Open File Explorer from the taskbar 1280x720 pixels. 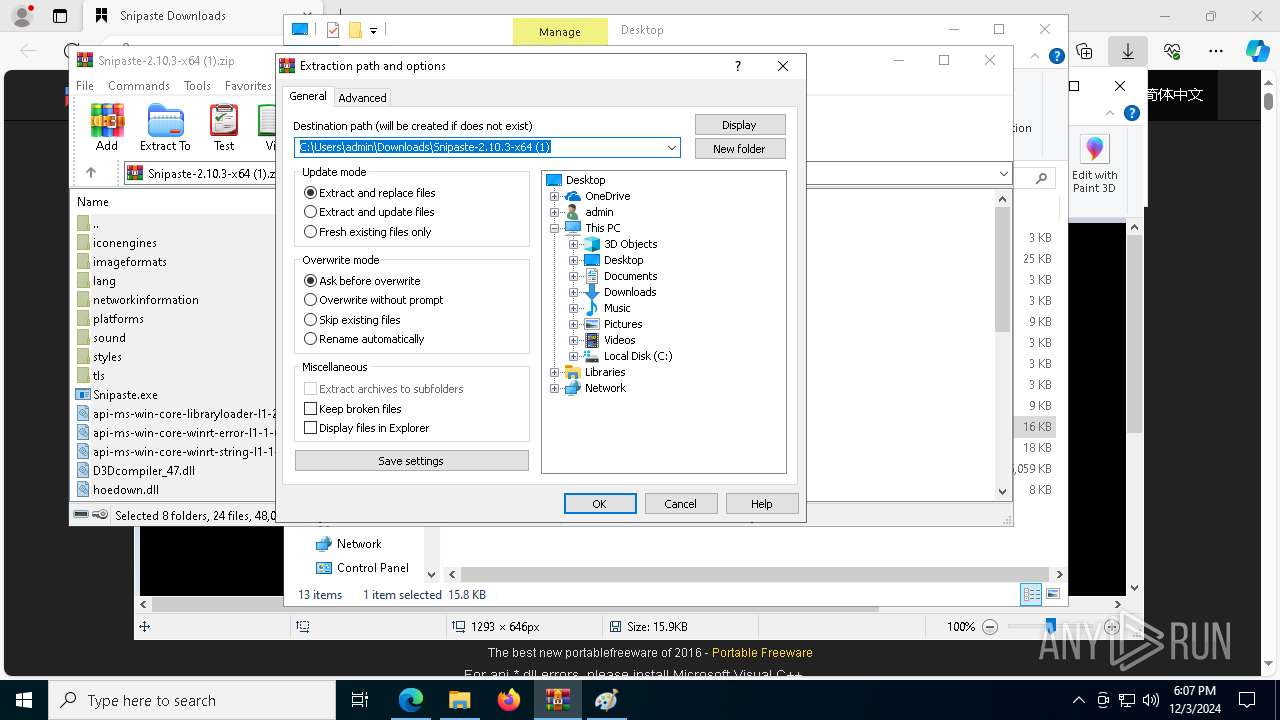click(x=460, y=700)
